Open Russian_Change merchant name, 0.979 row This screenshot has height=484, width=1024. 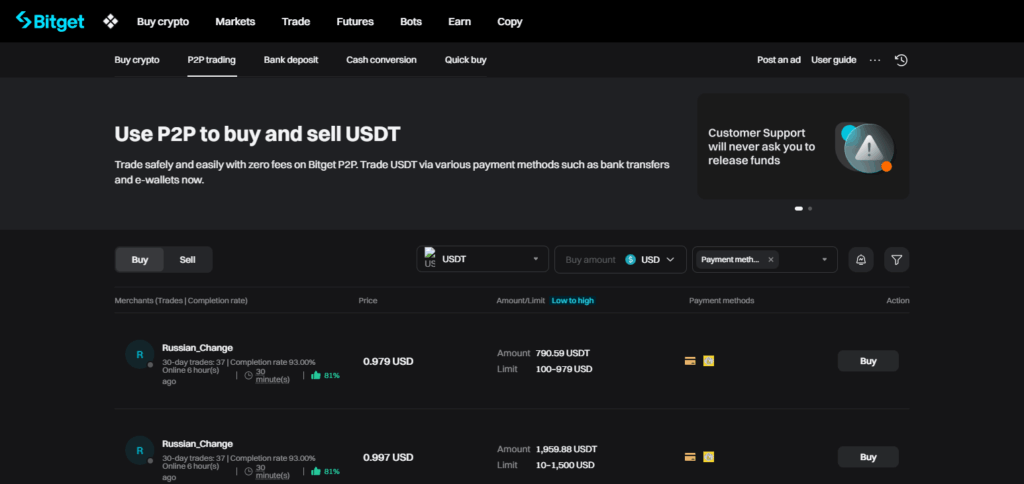pos(197,347)
